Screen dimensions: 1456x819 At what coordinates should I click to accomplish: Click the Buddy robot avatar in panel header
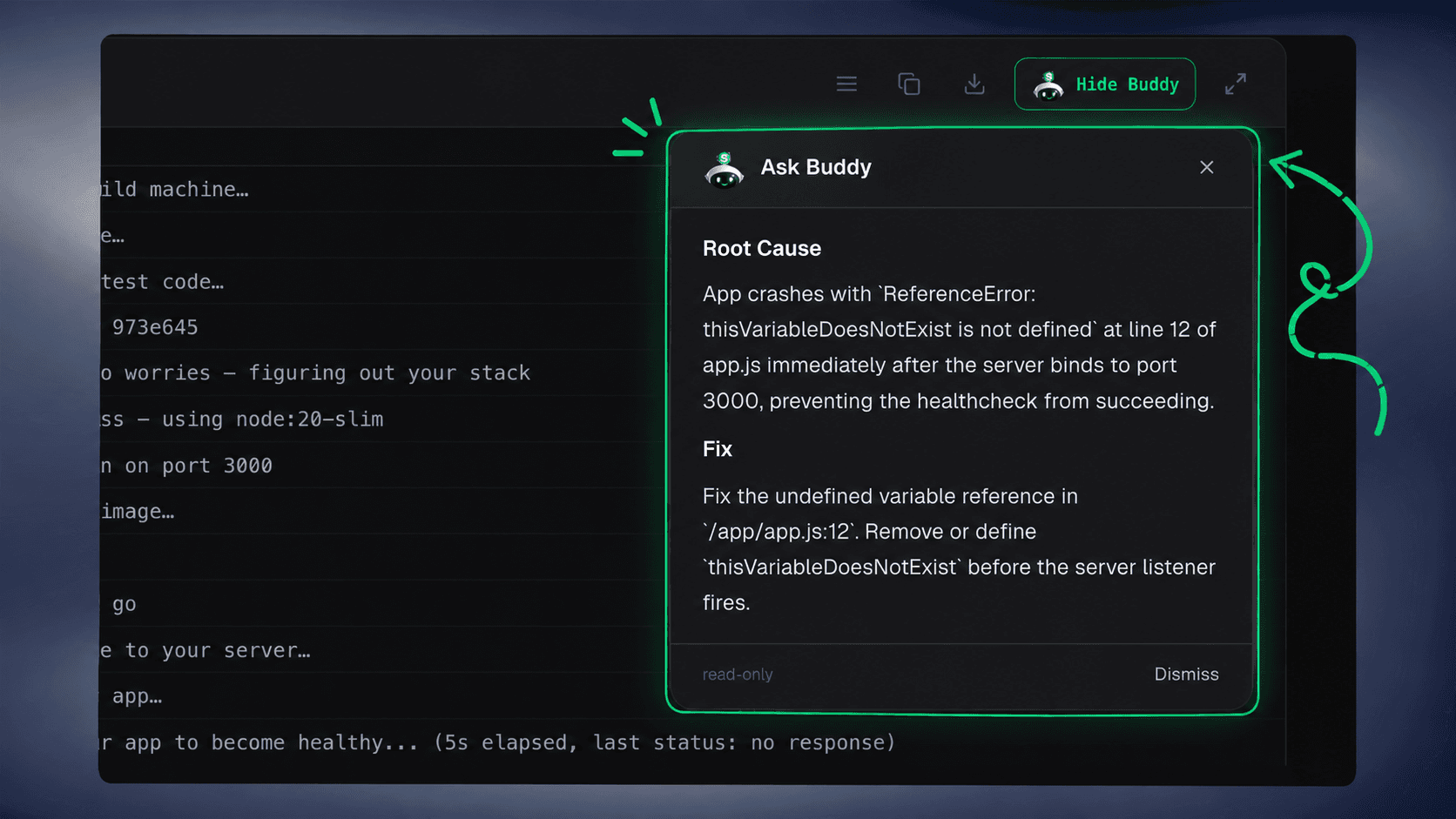[x=724, y=169]
